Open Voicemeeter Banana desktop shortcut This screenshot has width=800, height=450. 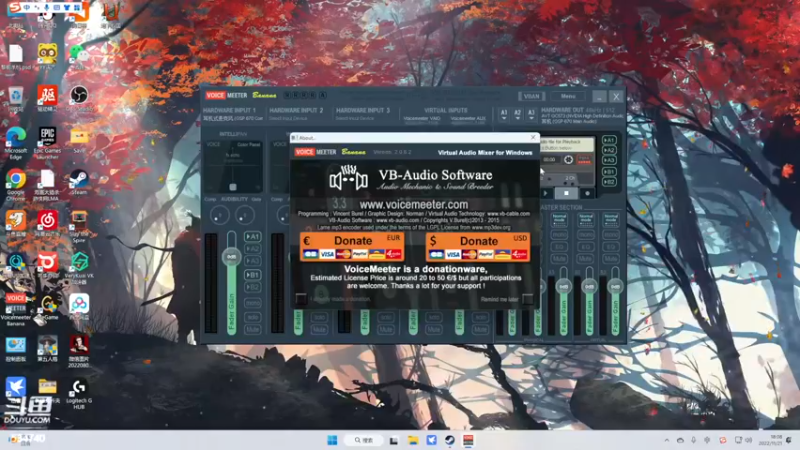[16, 309]
